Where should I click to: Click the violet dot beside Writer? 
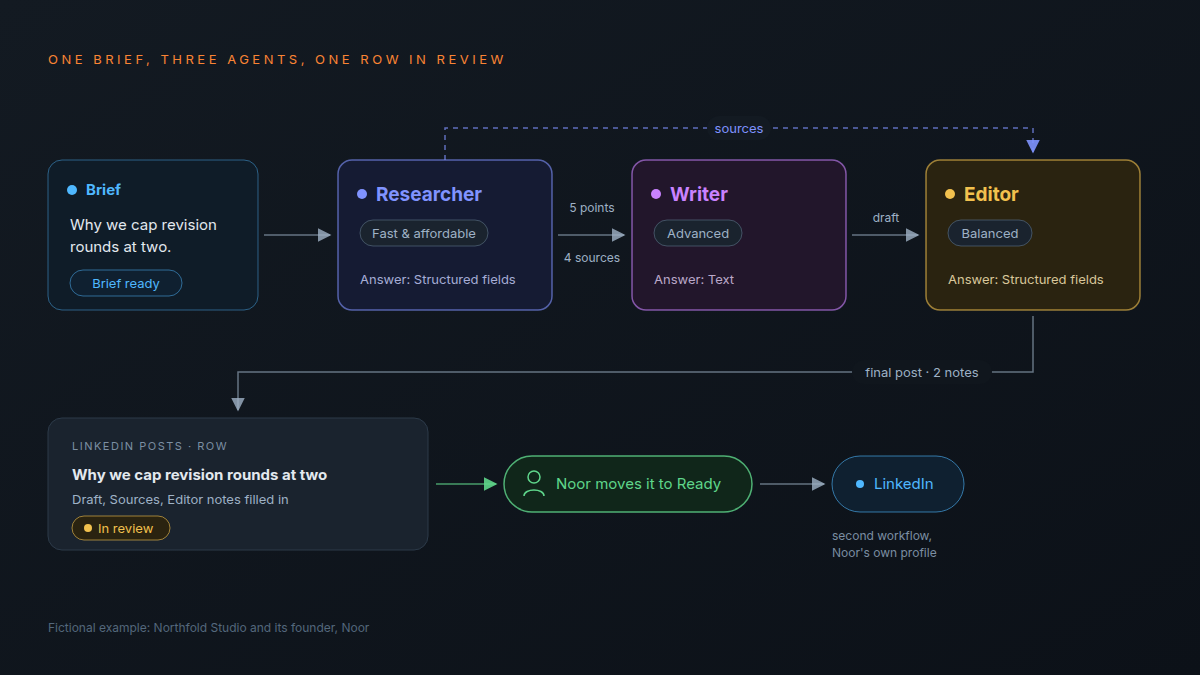click(656, 194)
